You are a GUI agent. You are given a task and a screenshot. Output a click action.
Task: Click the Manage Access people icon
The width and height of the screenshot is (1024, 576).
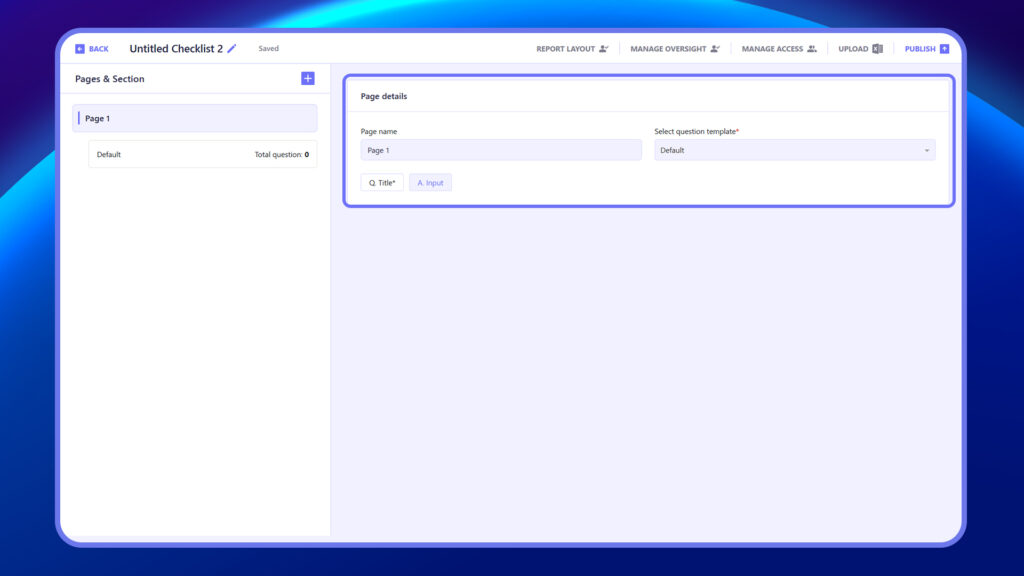pos(812,49)
